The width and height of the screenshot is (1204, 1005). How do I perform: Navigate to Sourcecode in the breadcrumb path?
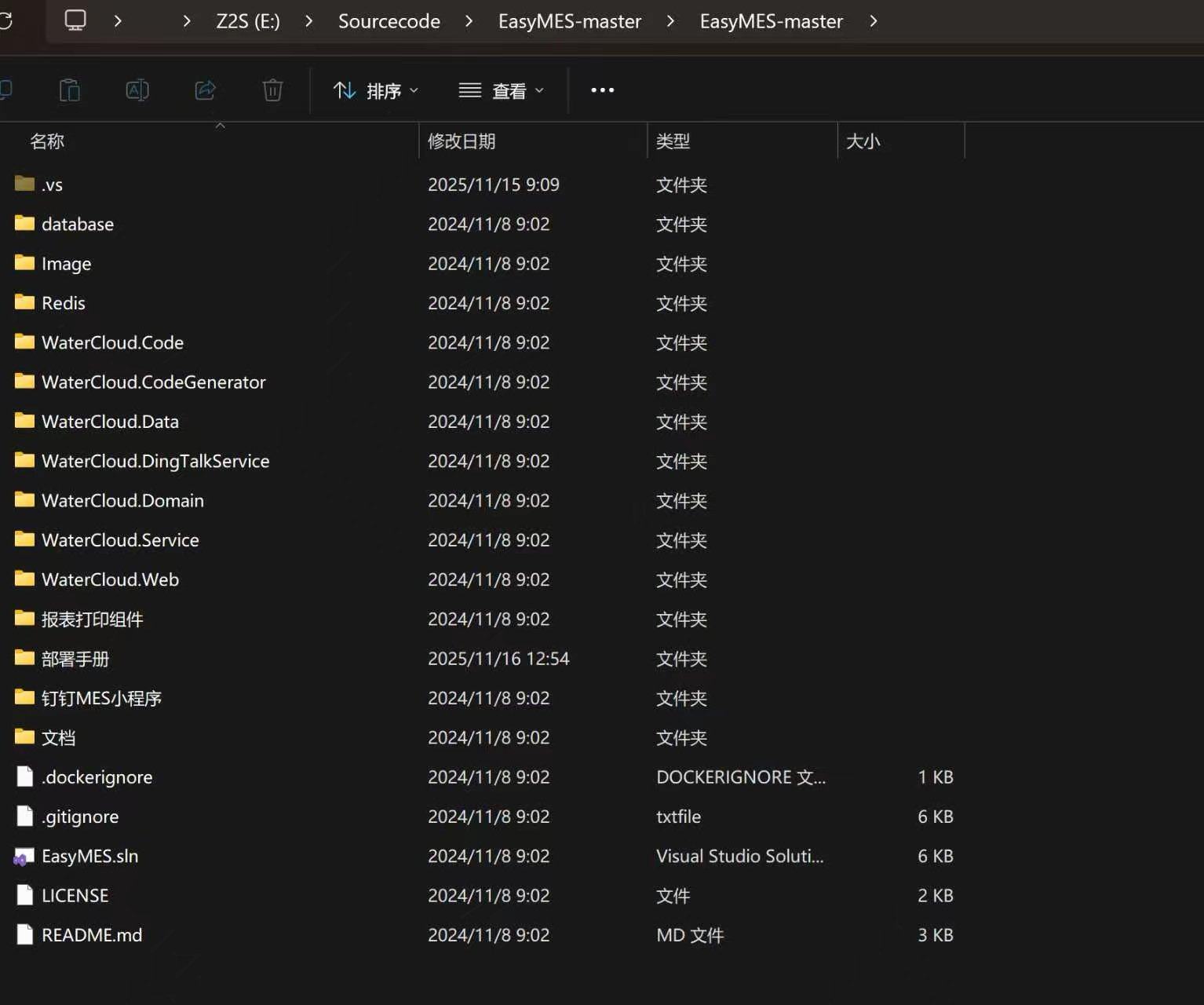pos(389,21)
